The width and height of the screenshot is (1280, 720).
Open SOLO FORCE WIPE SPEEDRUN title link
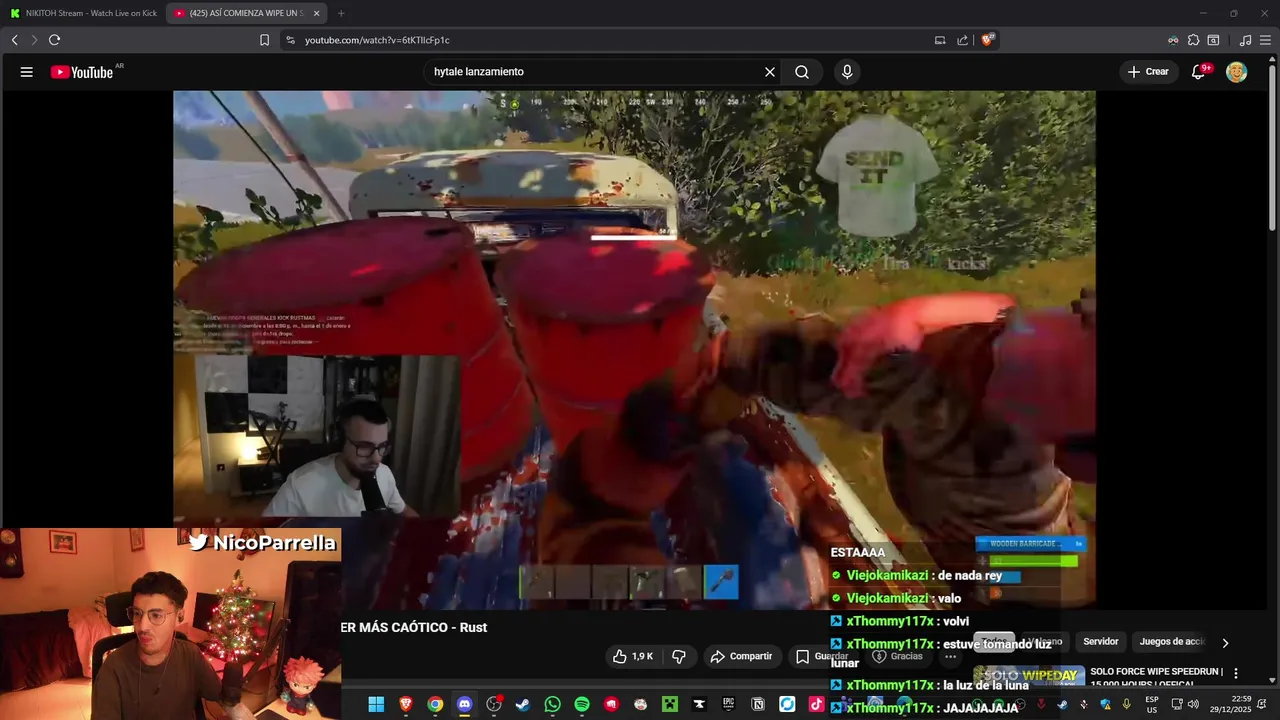coord(1156,677)
